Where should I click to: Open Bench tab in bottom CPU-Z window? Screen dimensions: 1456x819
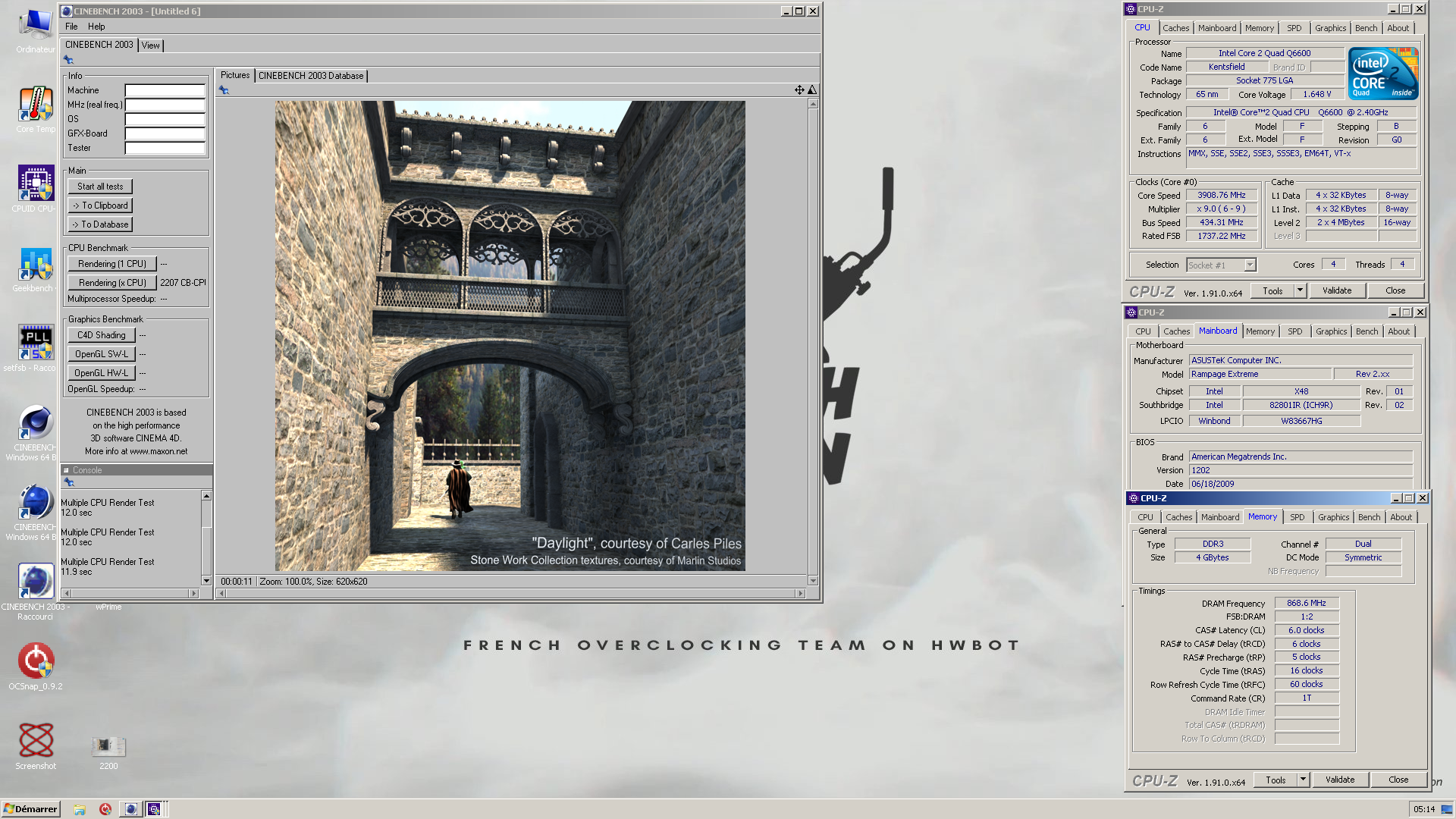point(1370,517)
